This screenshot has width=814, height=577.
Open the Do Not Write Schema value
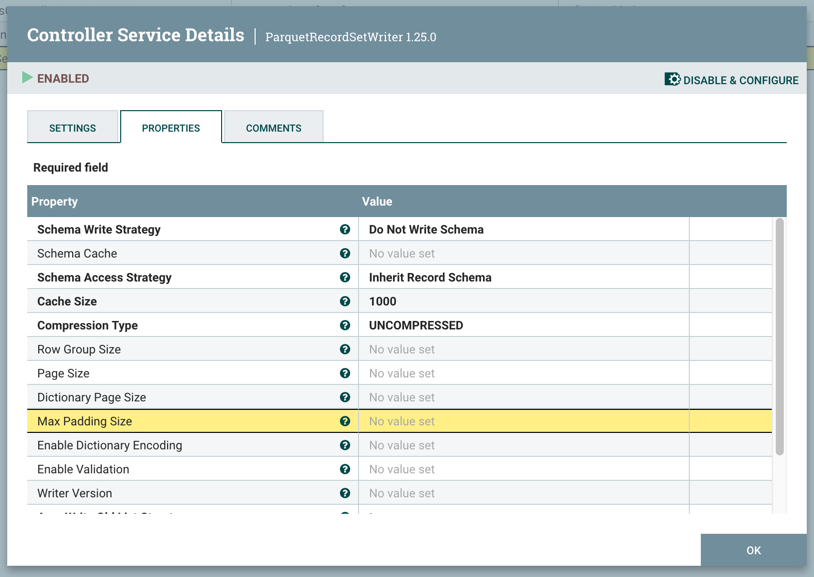[x=426, y=230]
